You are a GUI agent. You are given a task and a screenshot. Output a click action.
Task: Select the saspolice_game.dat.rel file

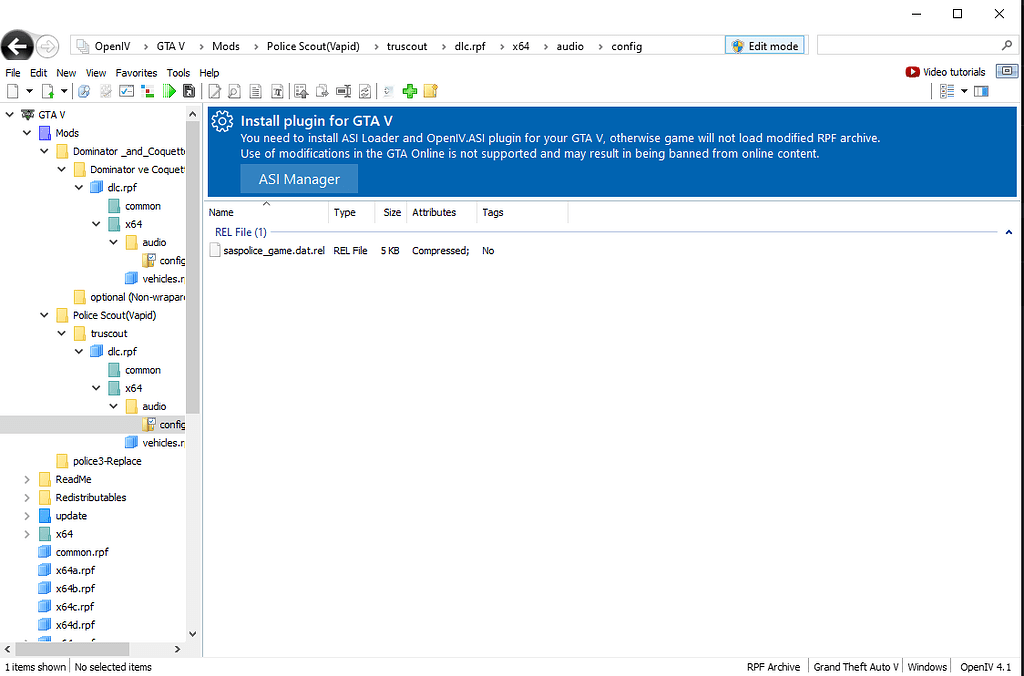[273, 251]
